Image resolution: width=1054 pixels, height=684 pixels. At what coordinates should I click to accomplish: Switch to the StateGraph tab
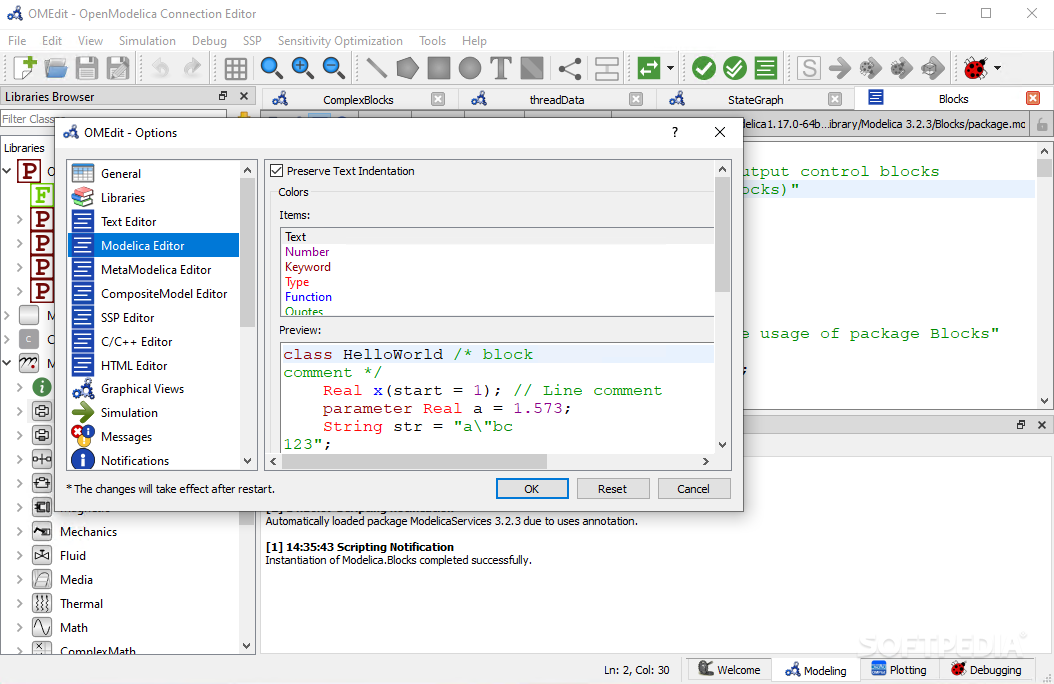pos(755,99)
